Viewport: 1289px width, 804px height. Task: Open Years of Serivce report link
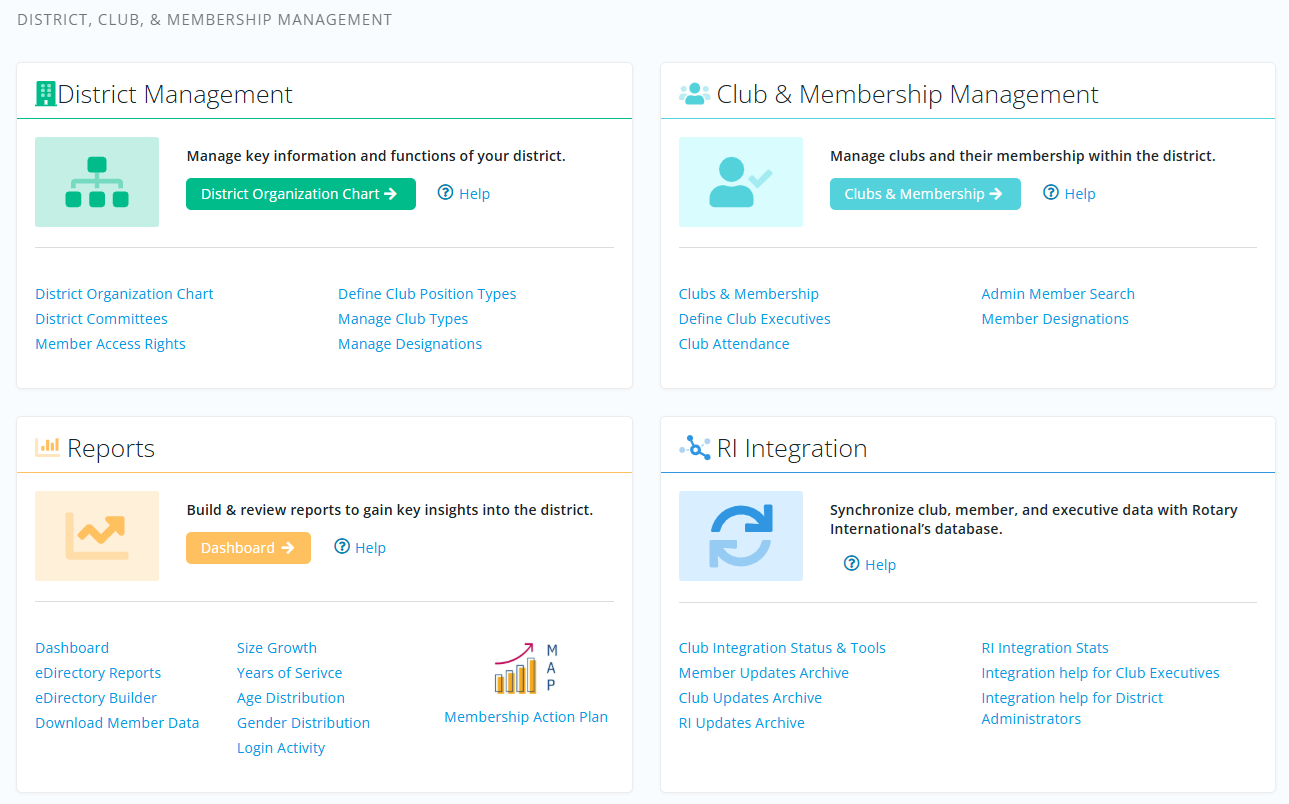tap(290, 673)
